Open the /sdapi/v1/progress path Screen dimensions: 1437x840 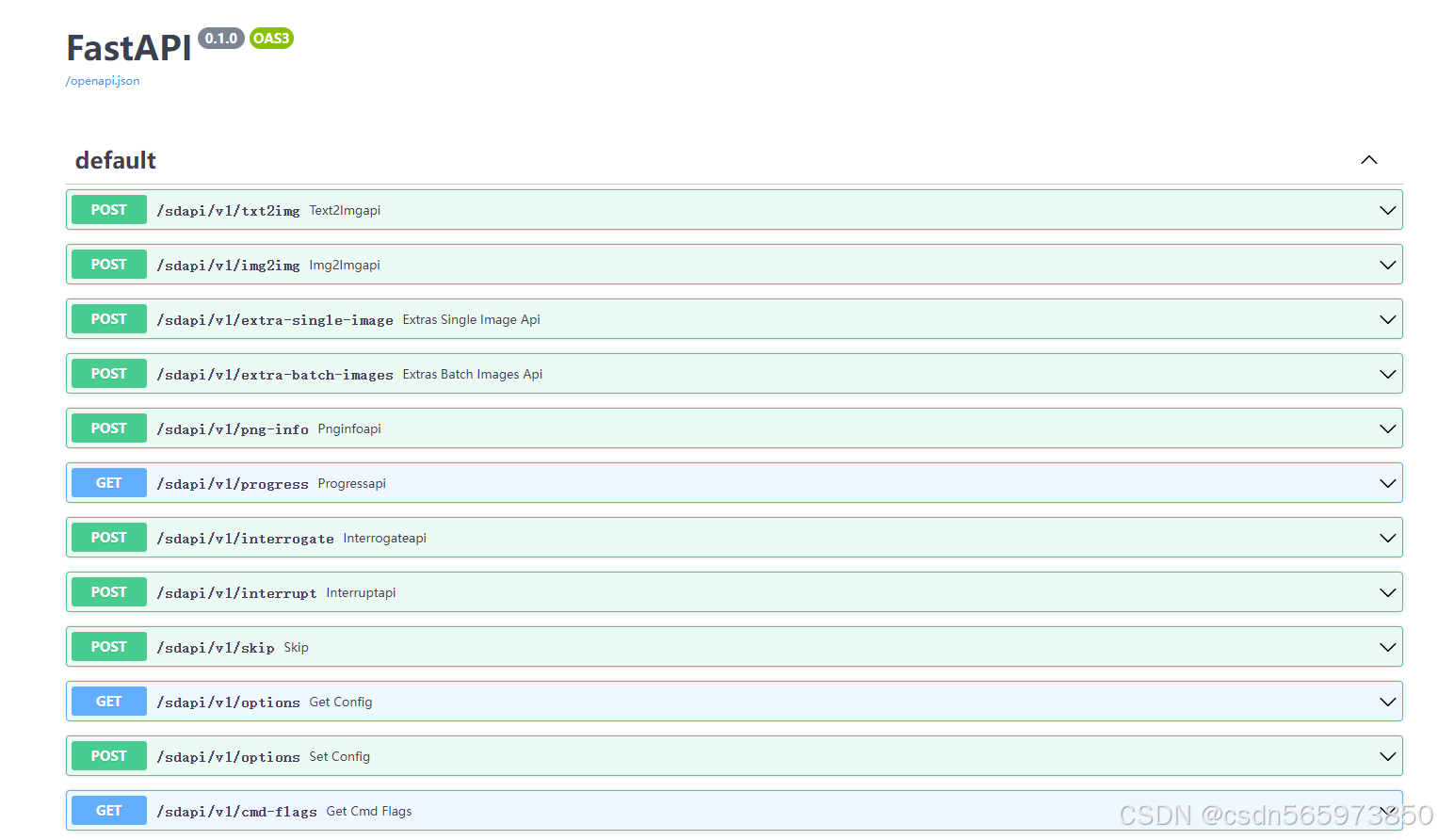(233, 484)
